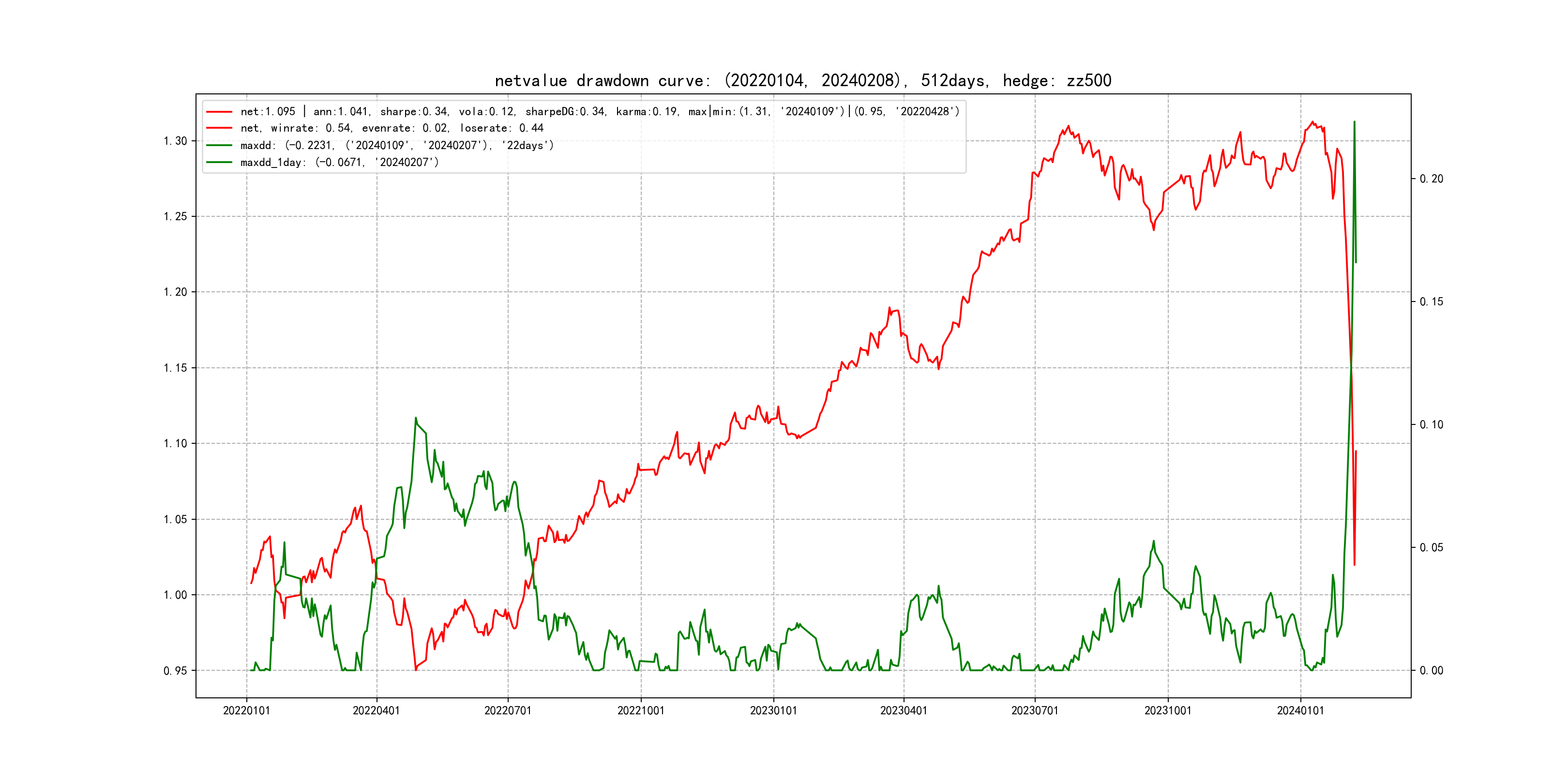Click the 1.30 left axis label

pyautogui.click(x=175, y=141)
